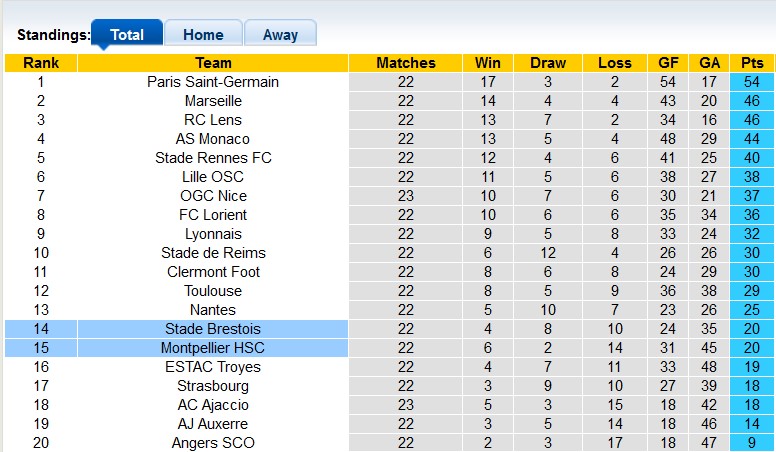This screenshot has height=452, width=776.
Task: Switch to the Home standings tab
Action: point(203,34)
